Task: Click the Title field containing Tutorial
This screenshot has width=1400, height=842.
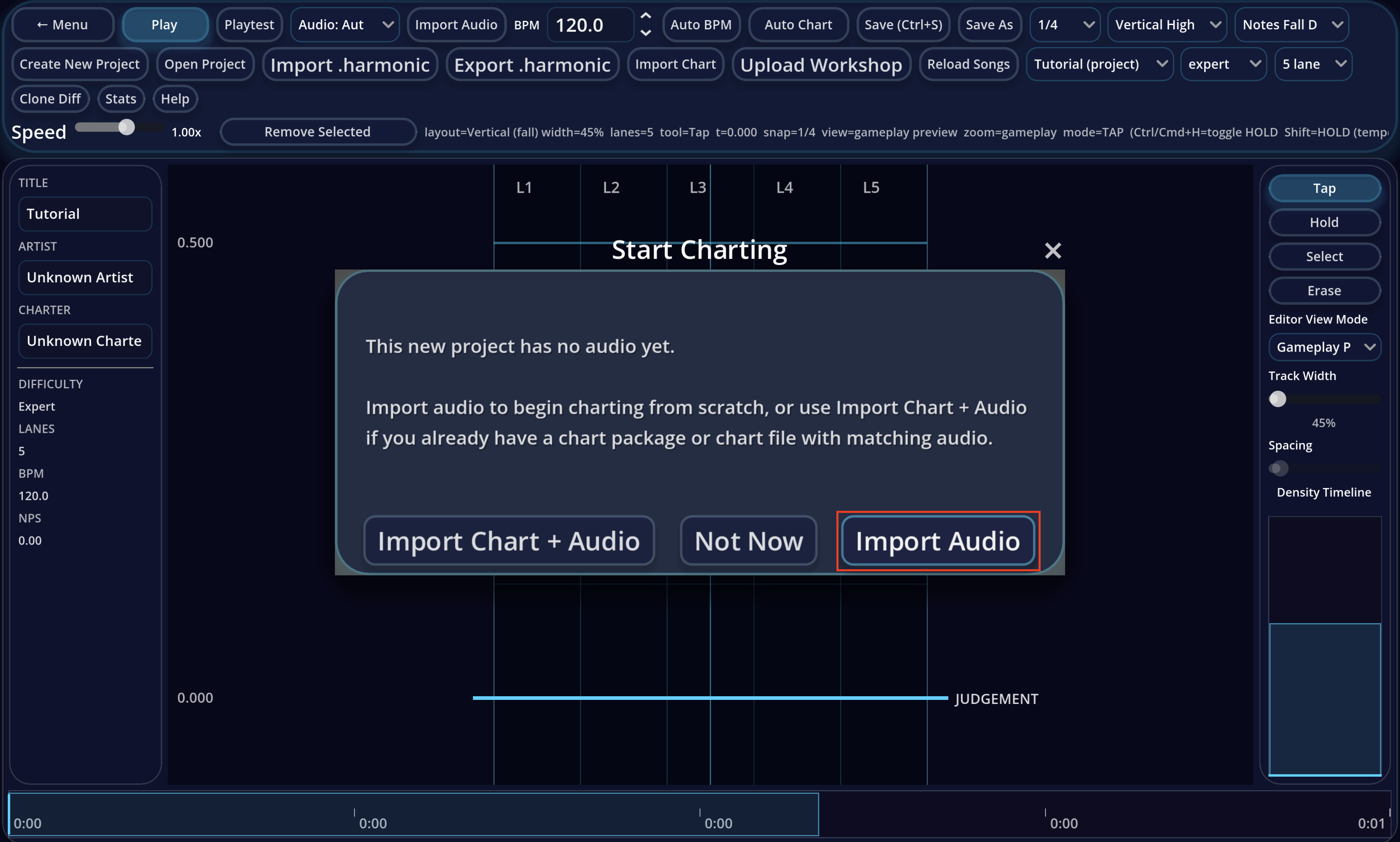Action: 85,214
